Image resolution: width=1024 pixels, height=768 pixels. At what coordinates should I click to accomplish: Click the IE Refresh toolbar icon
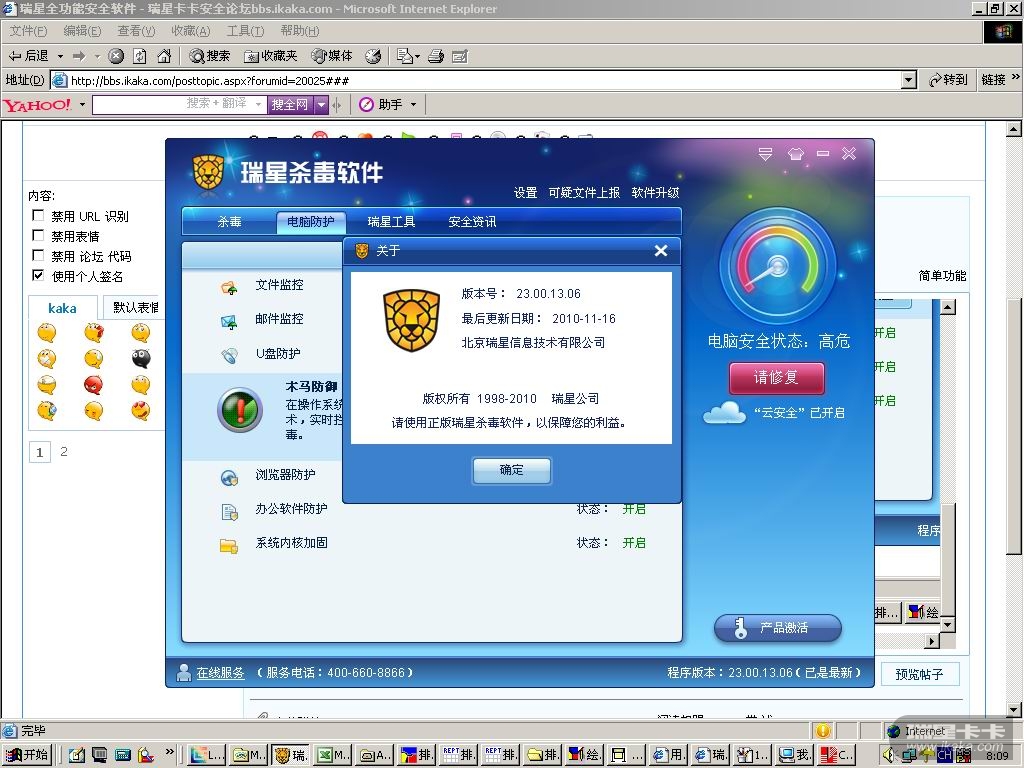point(140,56)
